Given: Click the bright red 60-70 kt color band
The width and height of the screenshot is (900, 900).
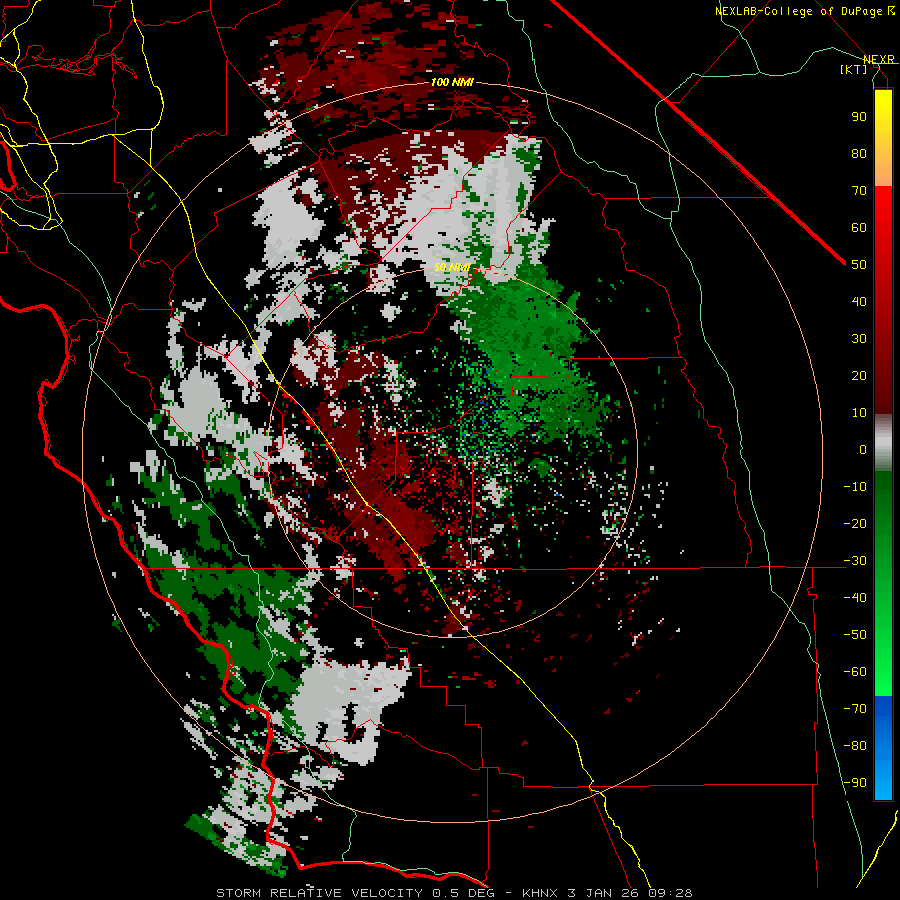Looking at the screenshot, I should [883, 207].
